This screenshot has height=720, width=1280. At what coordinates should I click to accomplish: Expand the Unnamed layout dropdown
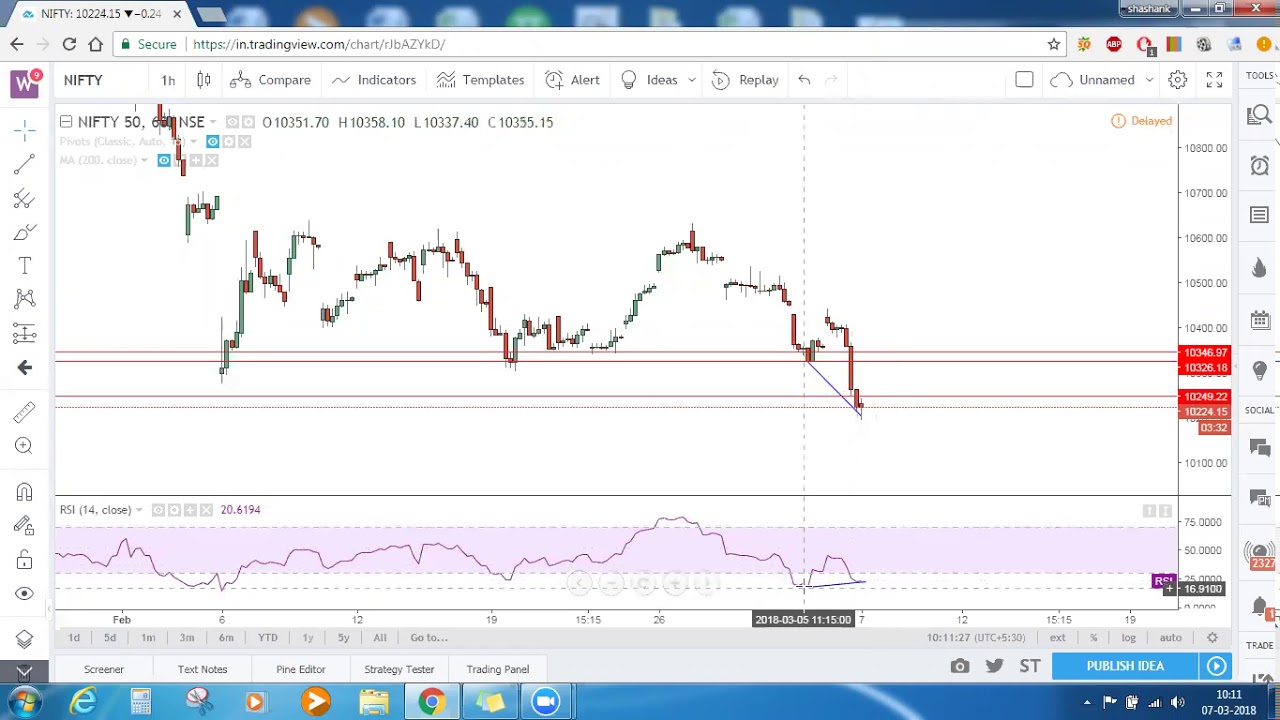click(x=1149, y=80)
